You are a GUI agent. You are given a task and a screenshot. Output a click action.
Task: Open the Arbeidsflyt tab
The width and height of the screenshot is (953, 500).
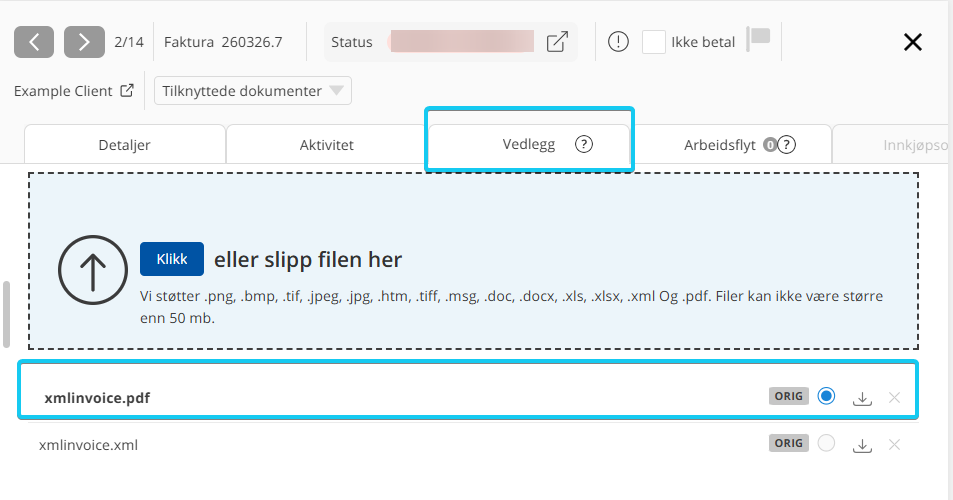(x=731, y=145)
